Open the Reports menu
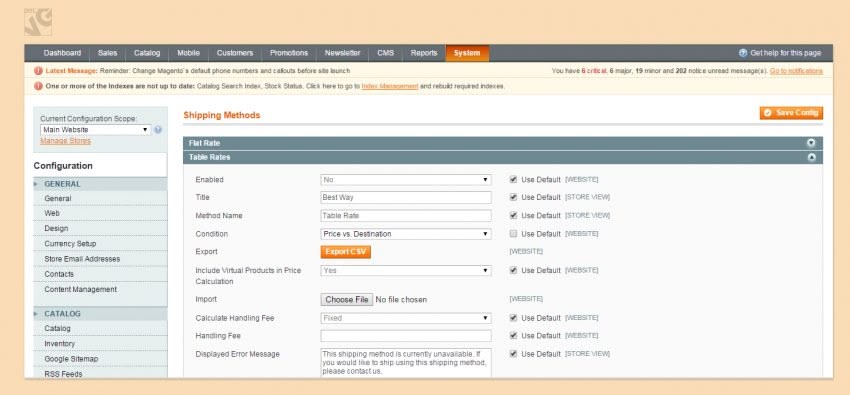850x395 pixels. (x=424, y=53)
